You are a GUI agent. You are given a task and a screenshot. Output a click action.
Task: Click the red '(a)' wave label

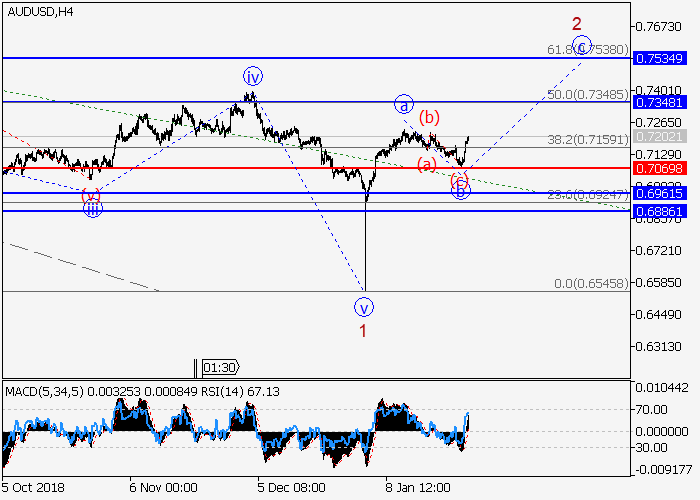[x=426, y=164]
